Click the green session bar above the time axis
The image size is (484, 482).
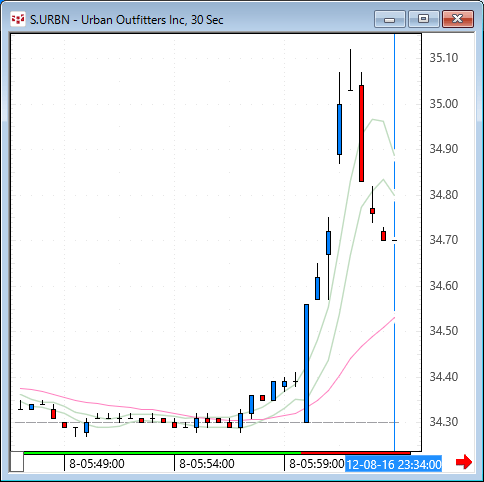coord(162,453)
